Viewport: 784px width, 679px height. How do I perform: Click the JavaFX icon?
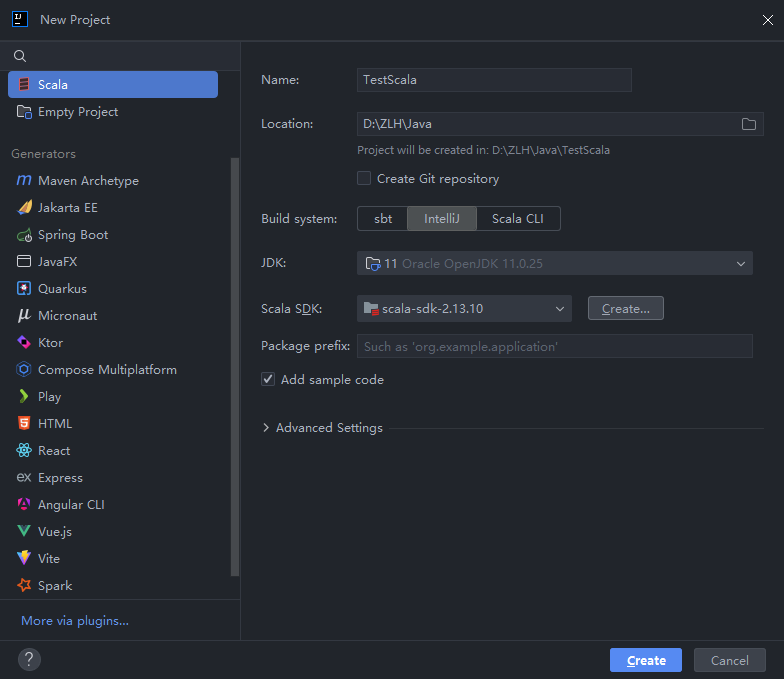[x=24, y=261]
